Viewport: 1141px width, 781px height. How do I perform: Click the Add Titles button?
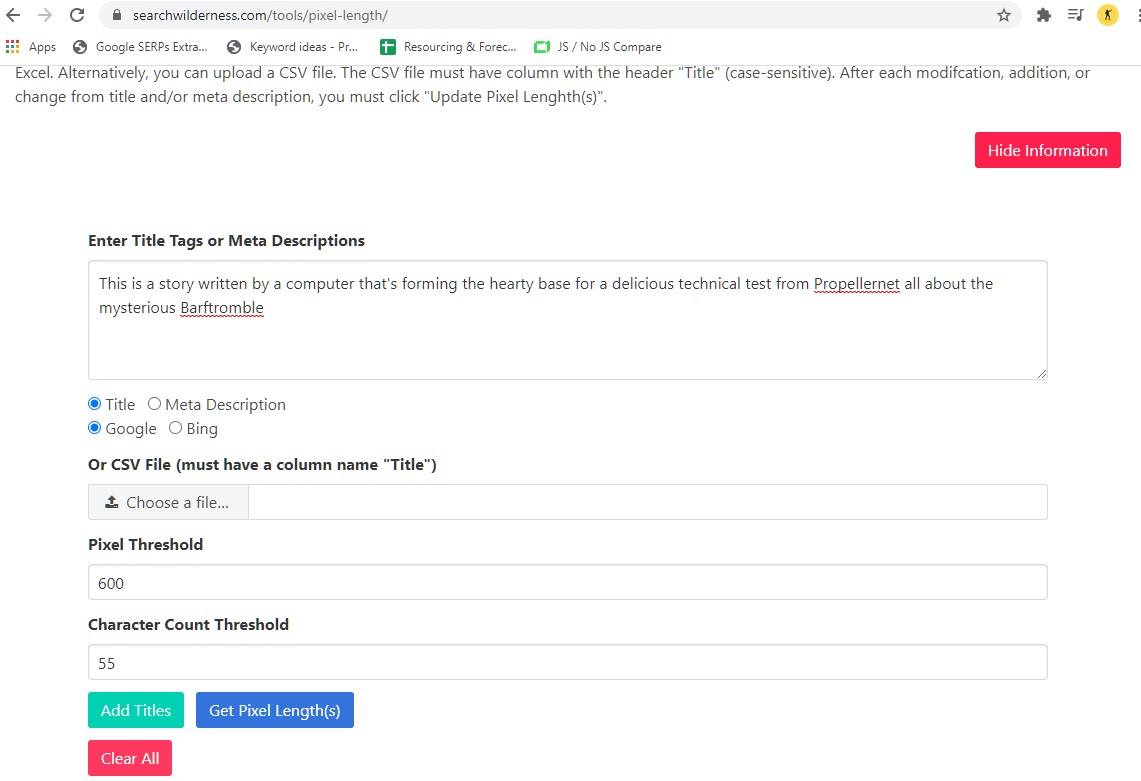[x=136, y=710]
